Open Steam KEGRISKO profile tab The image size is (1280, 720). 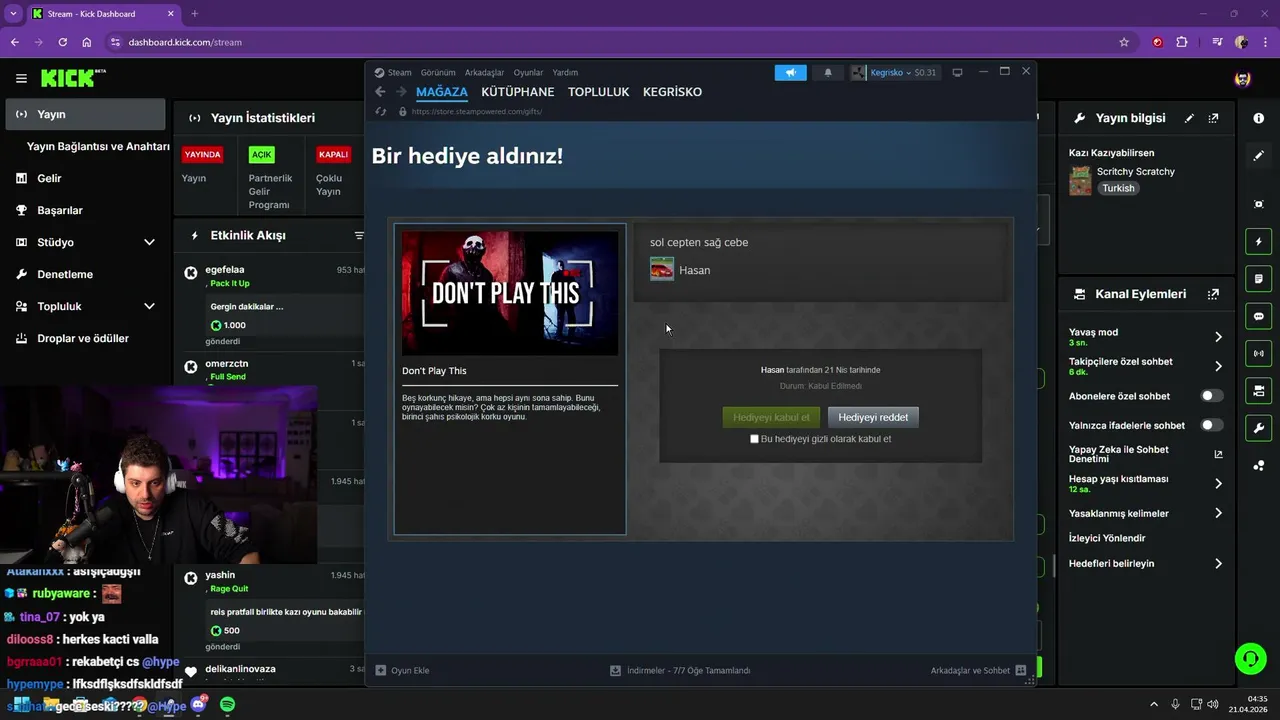672,91
